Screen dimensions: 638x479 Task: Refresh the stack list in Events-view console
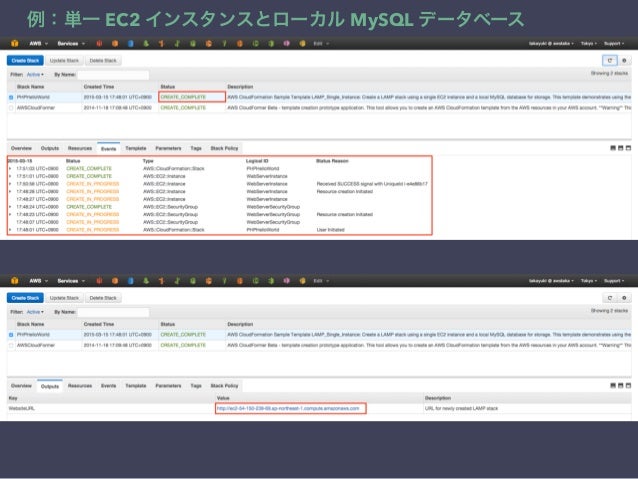point(610,61)
